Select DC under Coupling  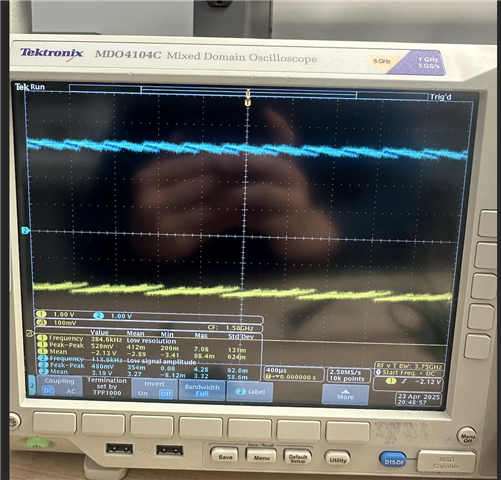pos(48,391)
